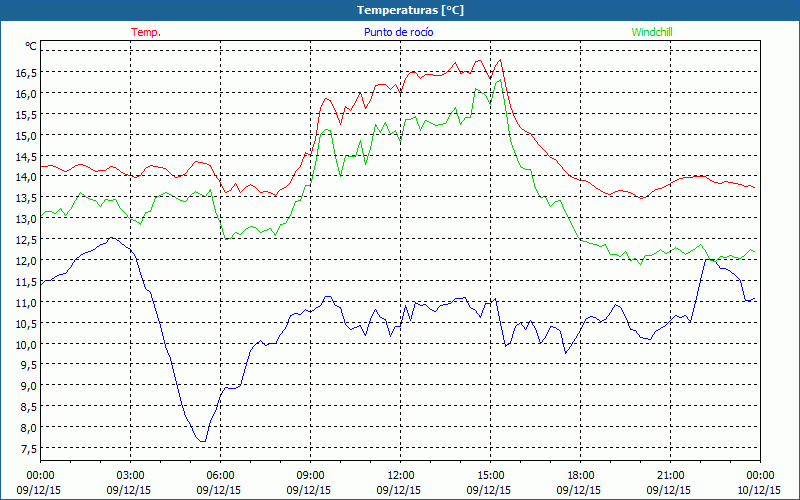Click the 09:00 time axis label
This screenshot has height=500, width=800.
click(310, 476)
